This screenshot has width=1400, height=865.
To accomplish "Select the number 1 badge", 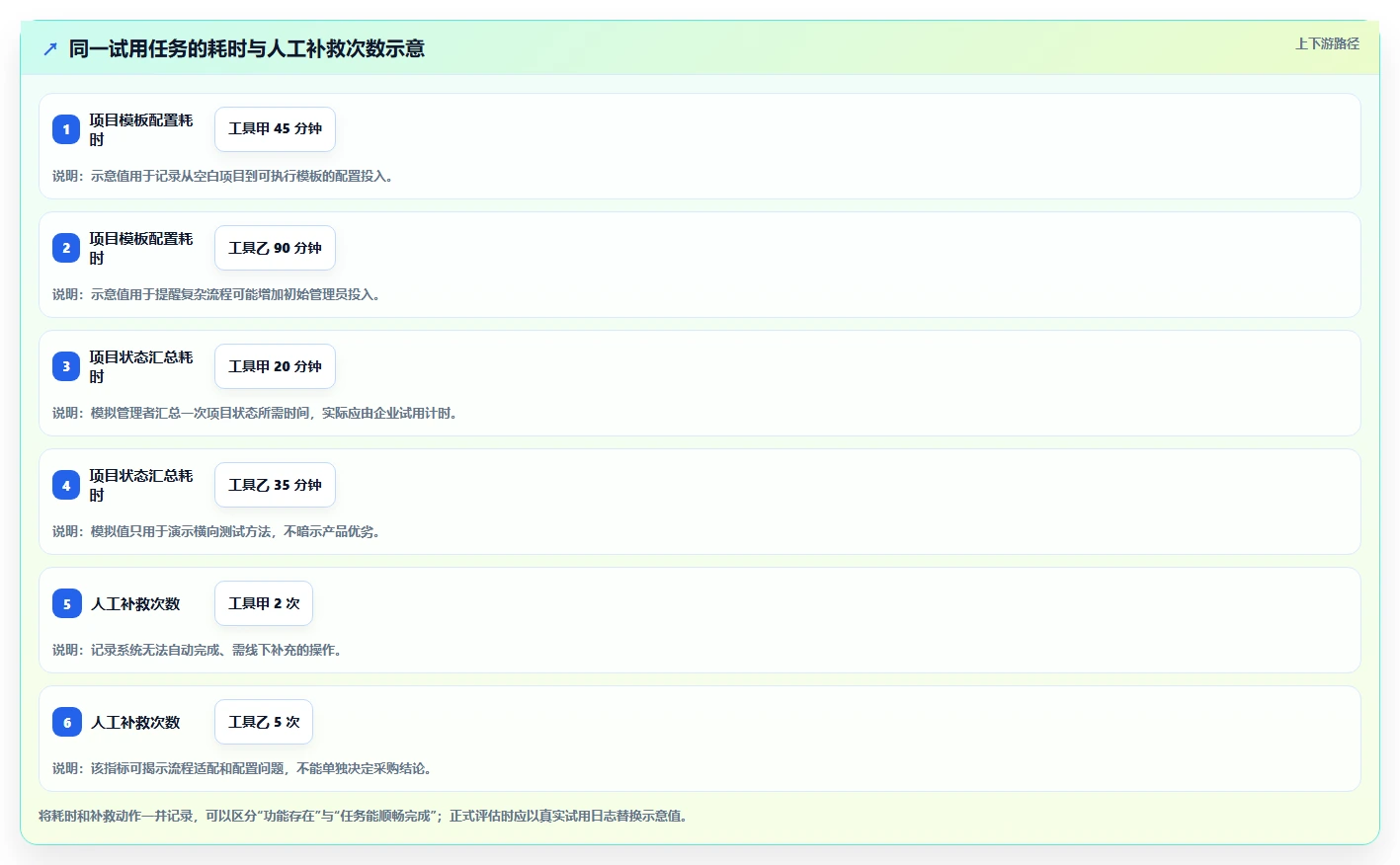I will coord(66,129).
